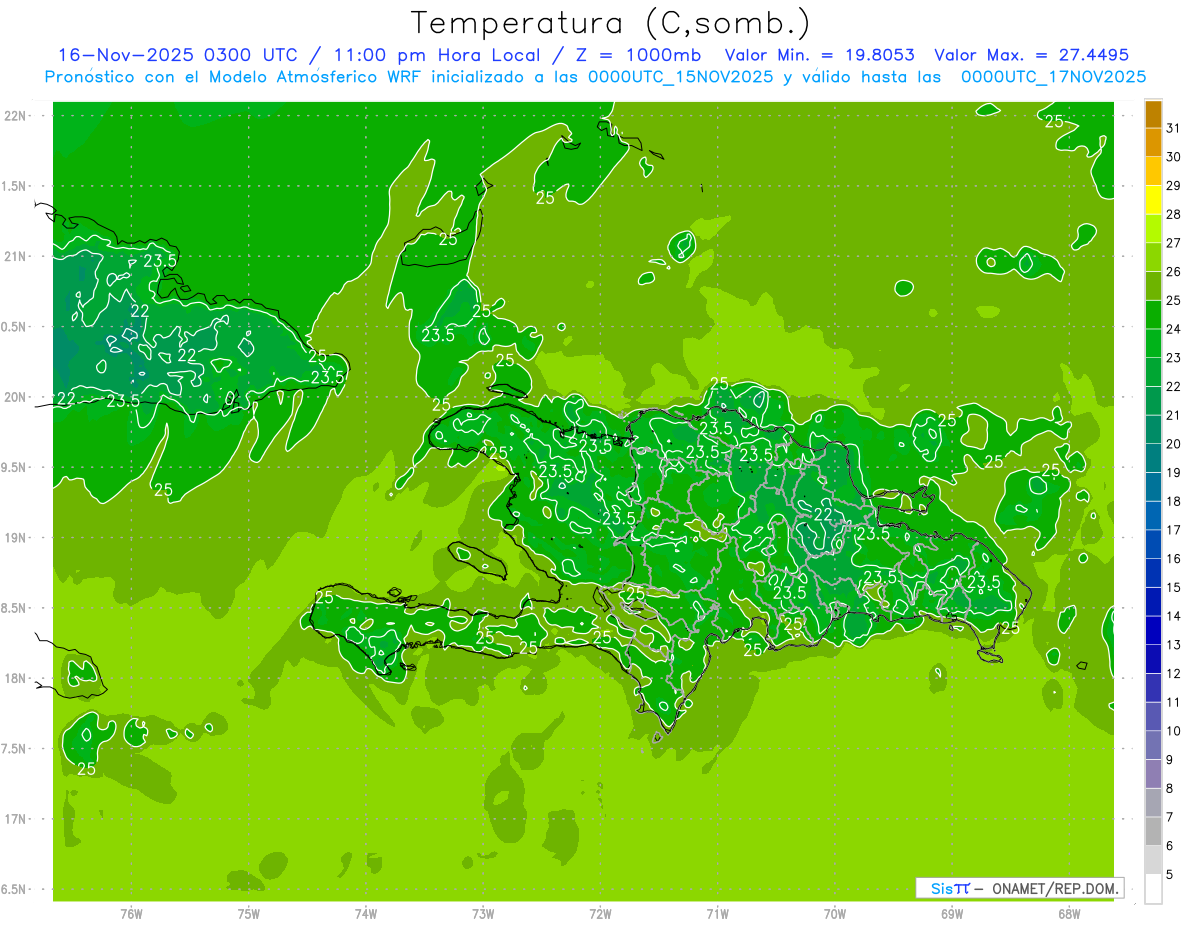The width and height of the screenshot is (1200, 927).
Task: Click purple swatch between 8 and 9
Action: pos(1153,774)
